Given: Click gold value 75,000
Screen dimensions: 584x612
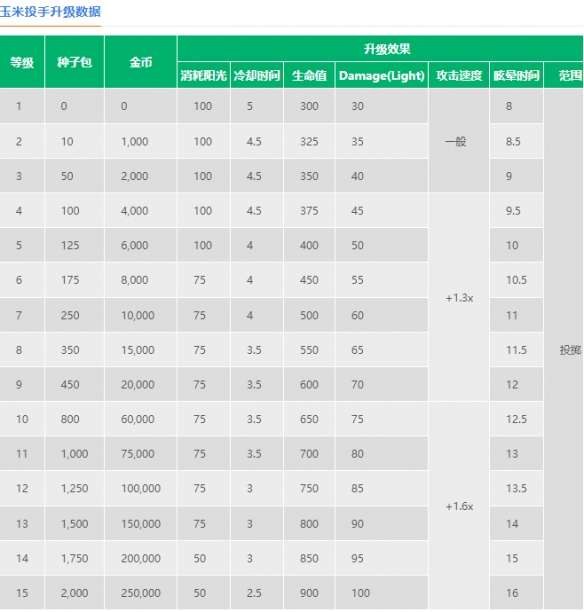Looking at the screenshot, I should pos(138,454).
